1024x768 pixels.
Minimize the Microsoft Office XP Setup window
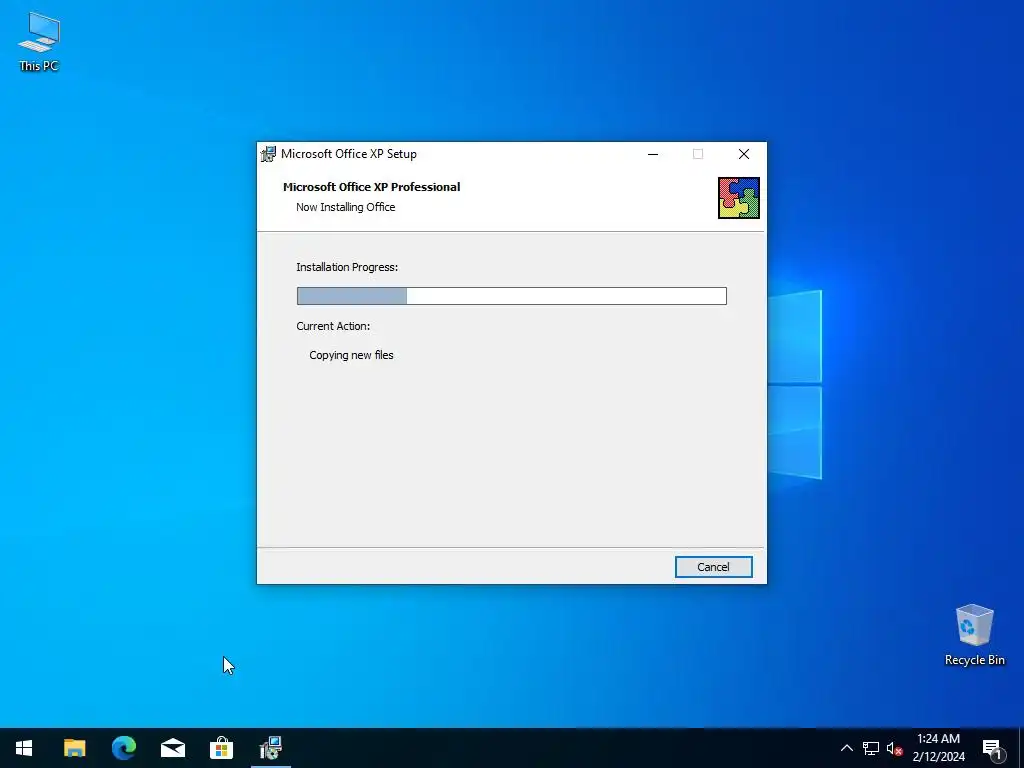click(652, 154)
